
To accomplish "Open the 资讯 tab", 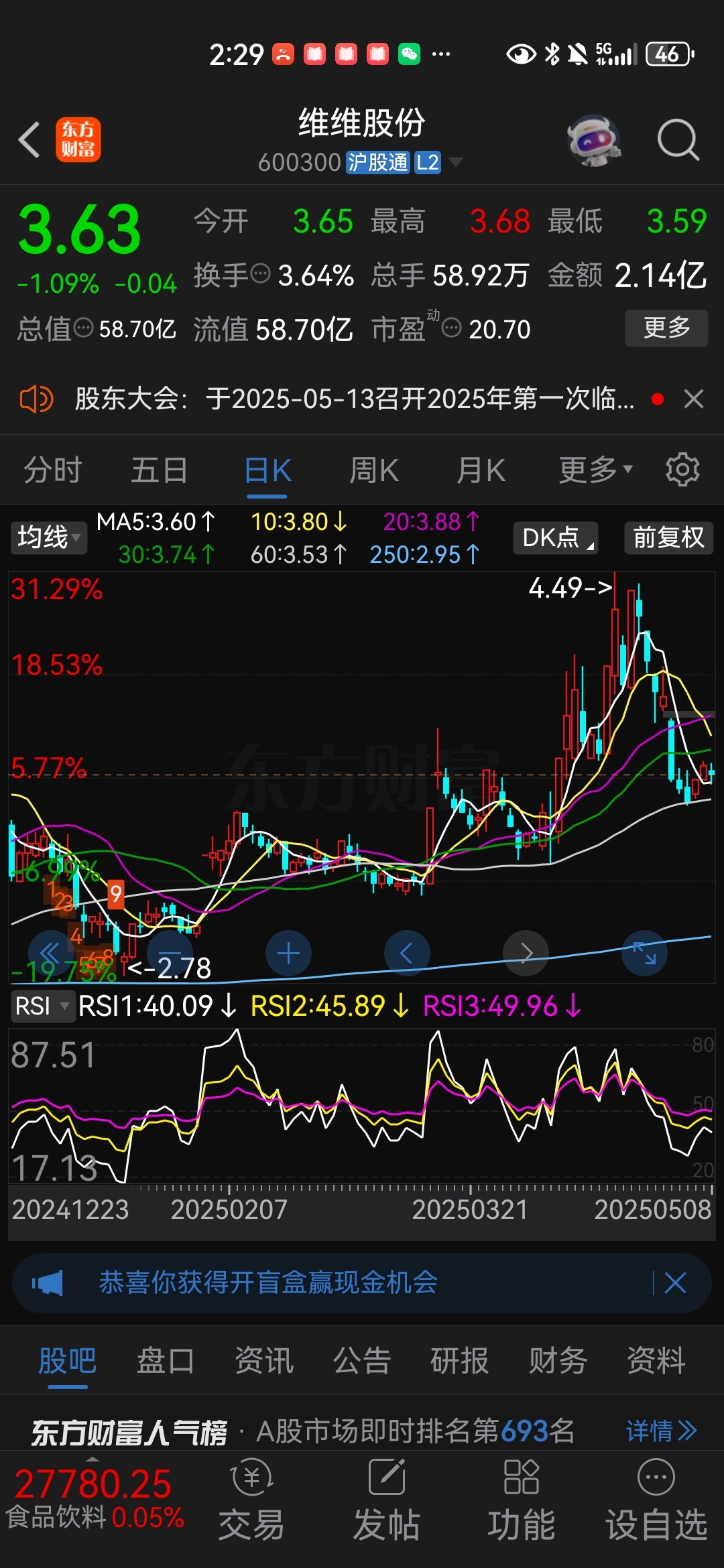I will point(264,1362).
